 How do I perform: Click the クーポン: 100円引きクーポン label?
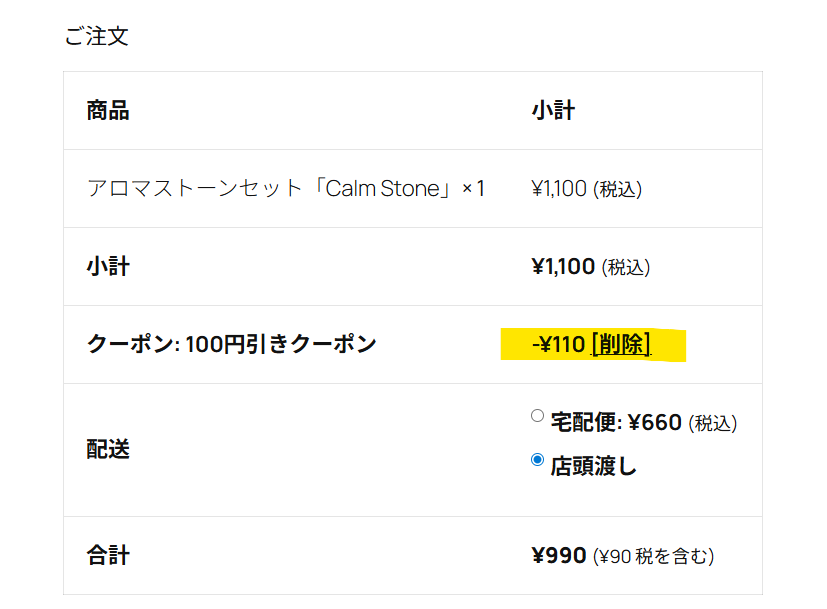pos(232,344)
